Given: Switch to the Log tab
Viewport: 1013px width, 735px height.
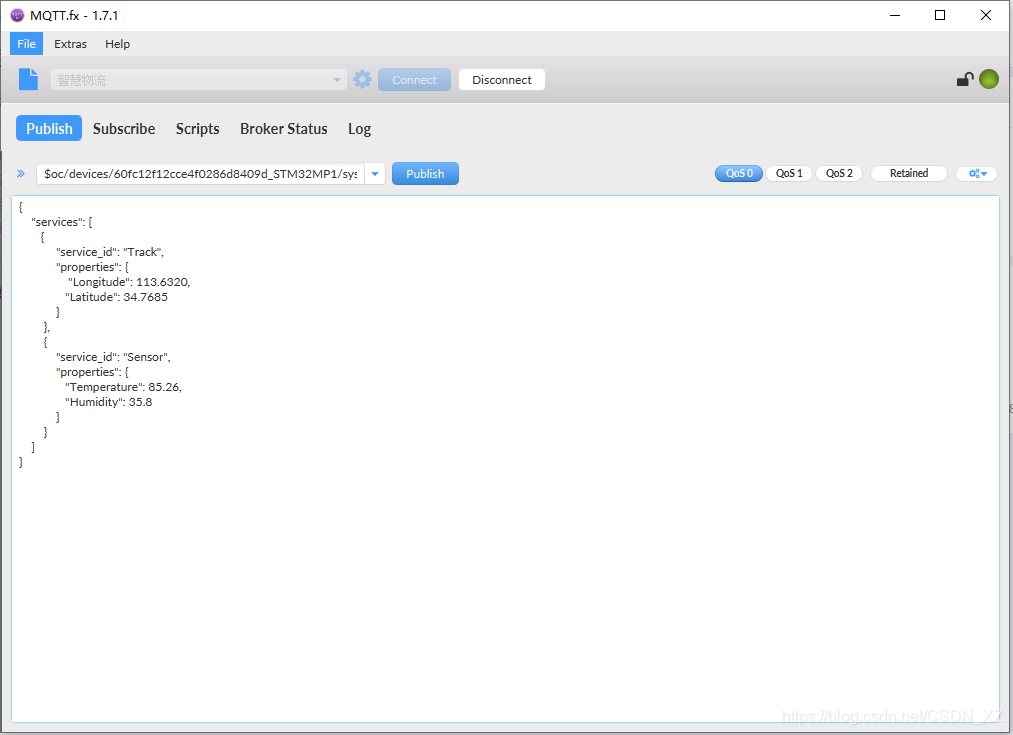Looking at the screenshot, I should pyautogui.click(x=359, y=129).
